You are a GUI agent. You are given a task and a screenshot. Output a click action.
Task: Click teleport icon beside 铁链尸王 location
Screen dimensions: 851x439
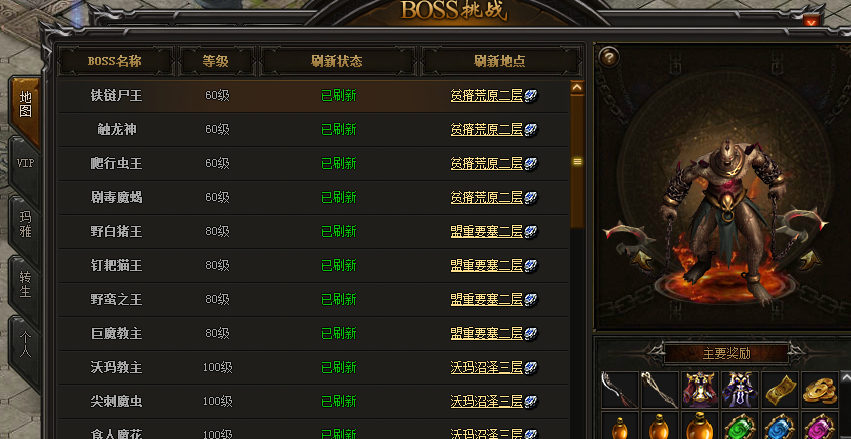[x=531, y=97]
